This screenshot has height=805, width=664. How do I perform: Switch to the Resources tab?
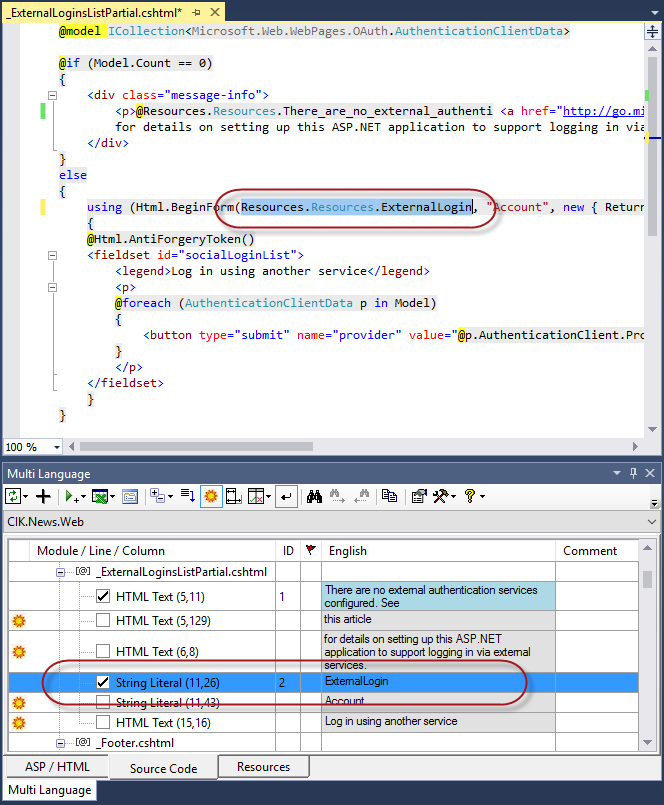(263, 767)
